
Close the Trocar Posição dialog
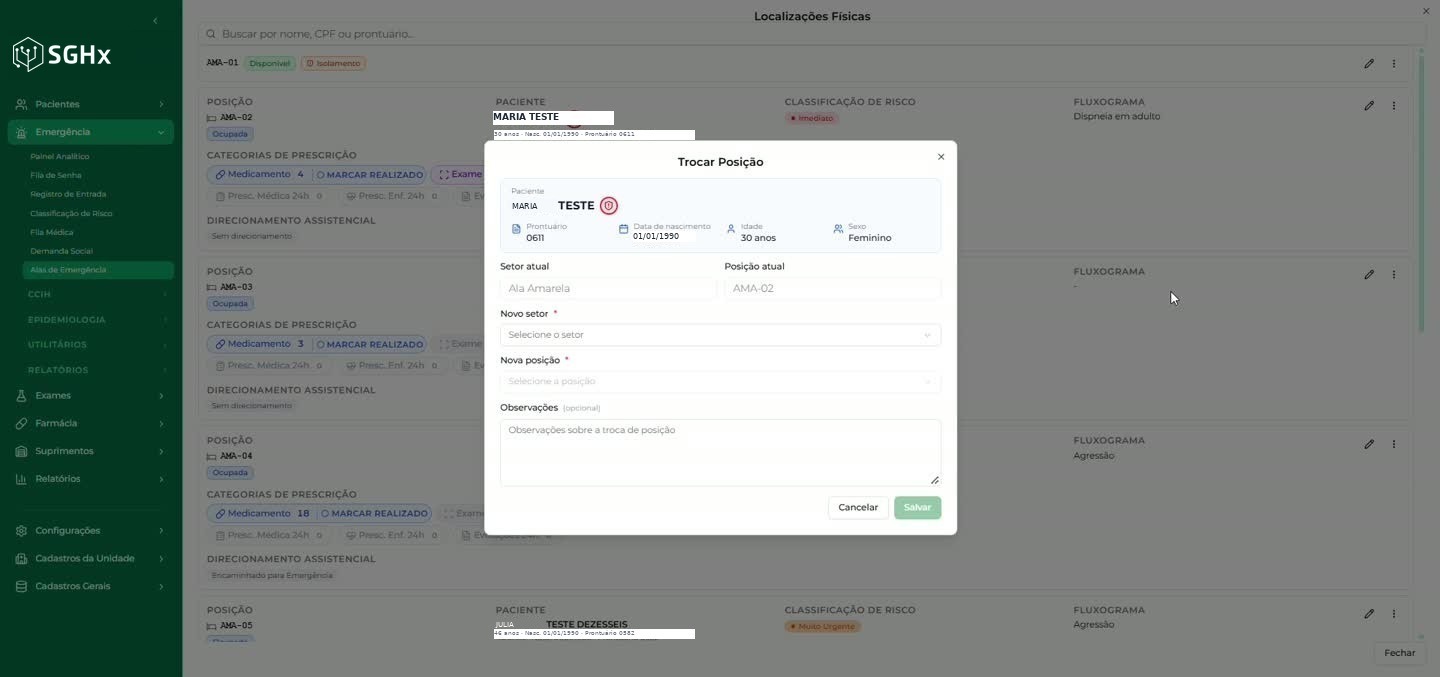click(941, 157)
